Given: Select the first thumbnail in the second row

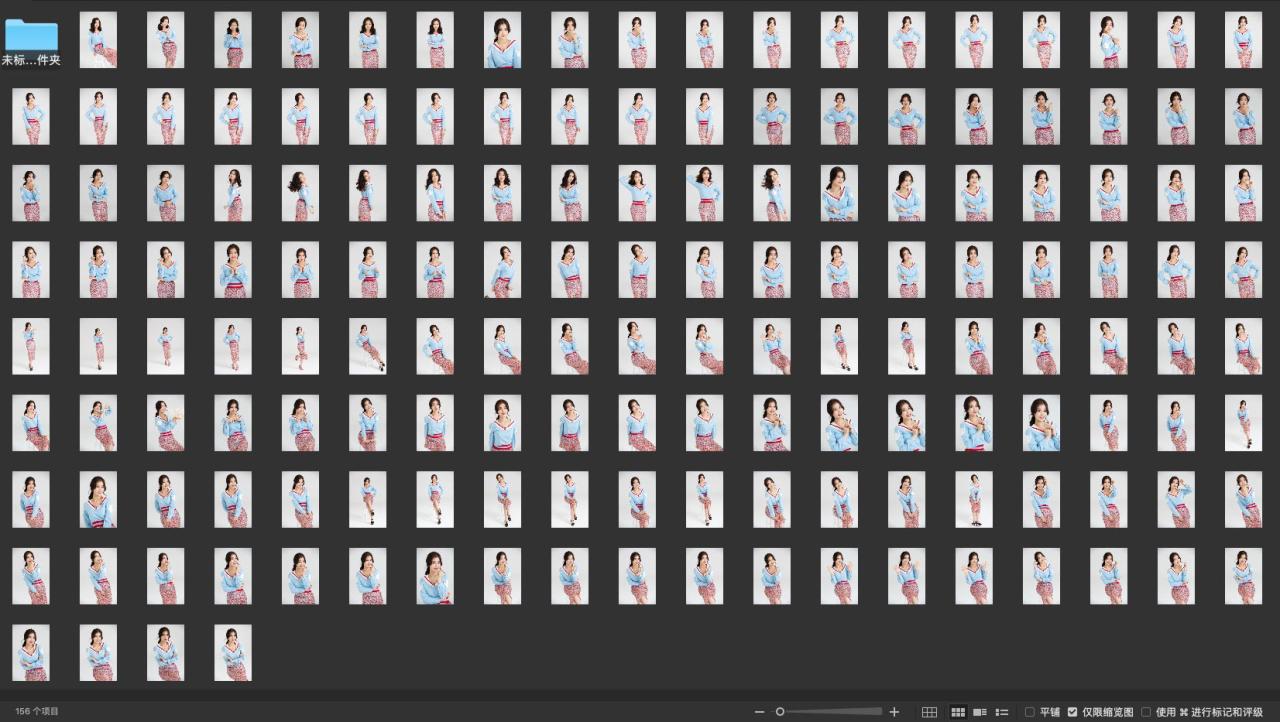Looking at the screenshot, I should pos(31,117).
